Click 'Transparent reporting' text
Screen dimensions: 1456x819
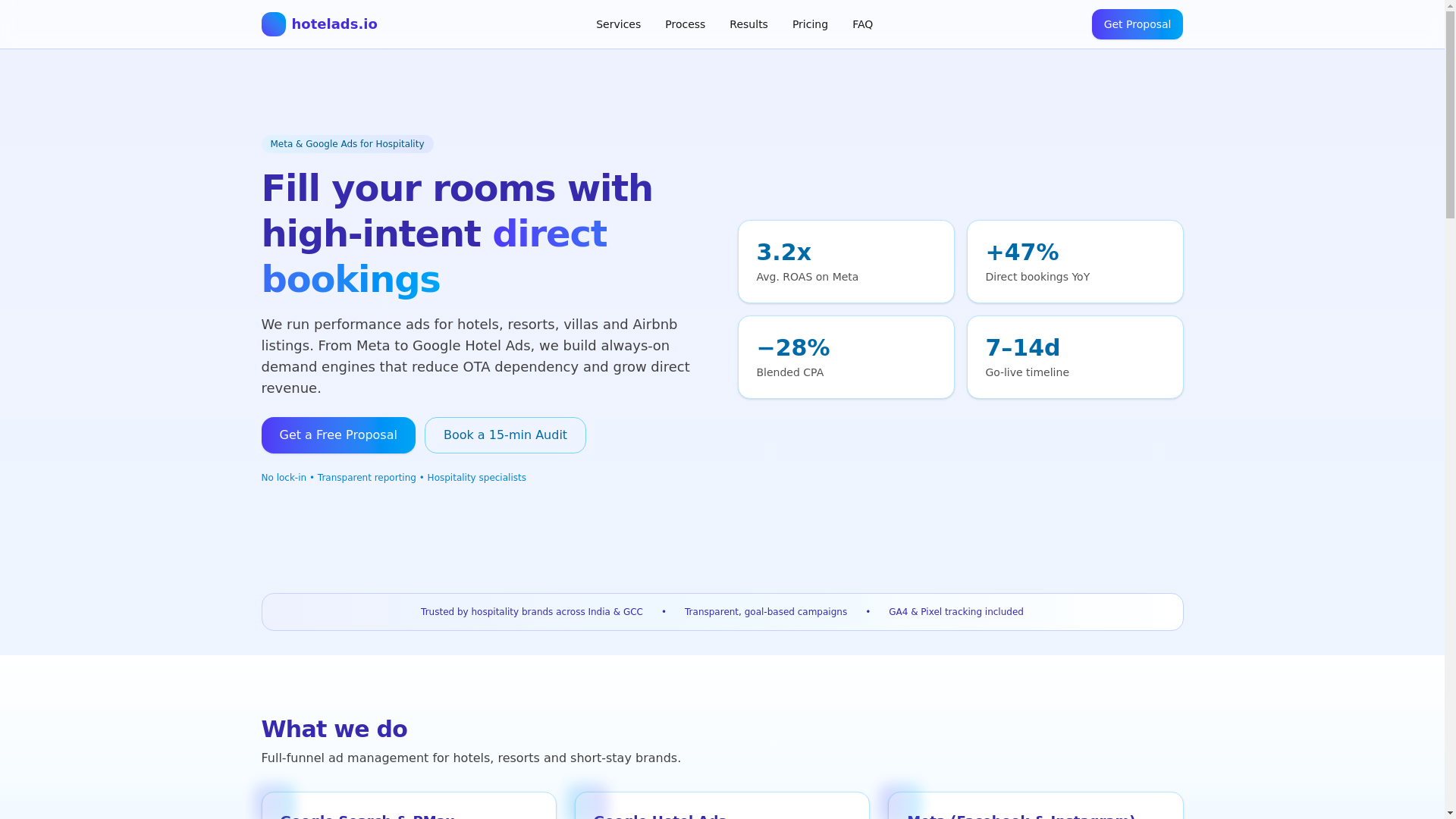[x=366, y=478]
